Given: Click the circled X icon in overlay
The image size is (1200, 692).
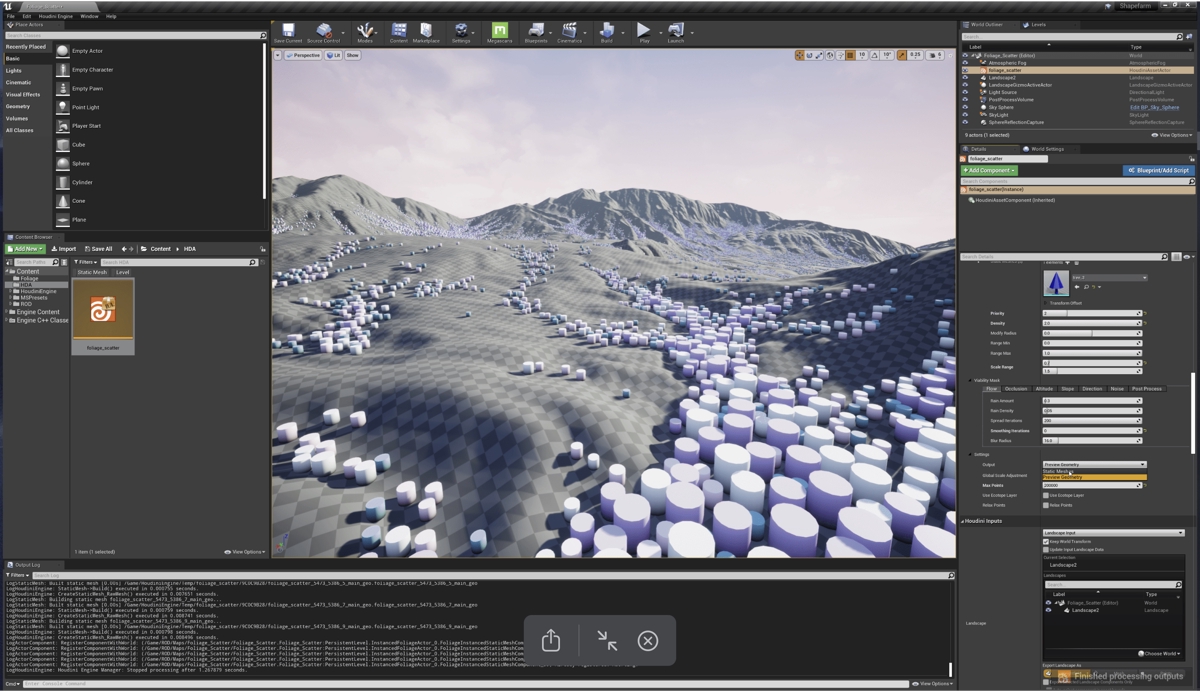Looking at the screenshot, I should pos(648,641).
